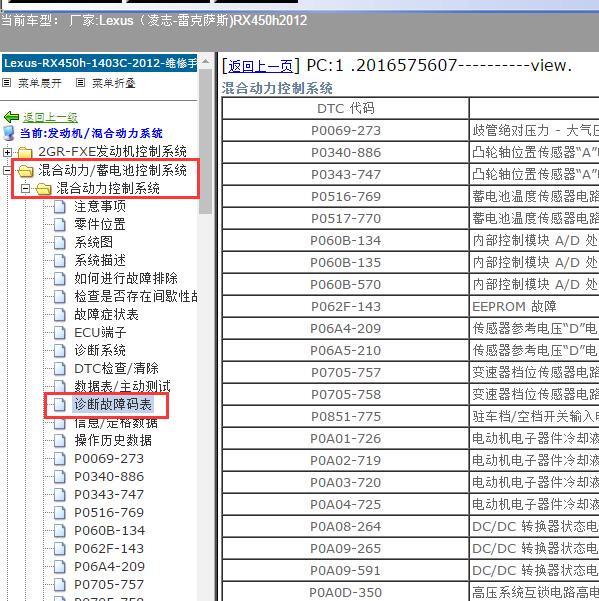Select 混合动力/蓄电池控制系统 tree label
This screenshot has width=599, height=601.
pyautogui.click(x=112, y=170)
